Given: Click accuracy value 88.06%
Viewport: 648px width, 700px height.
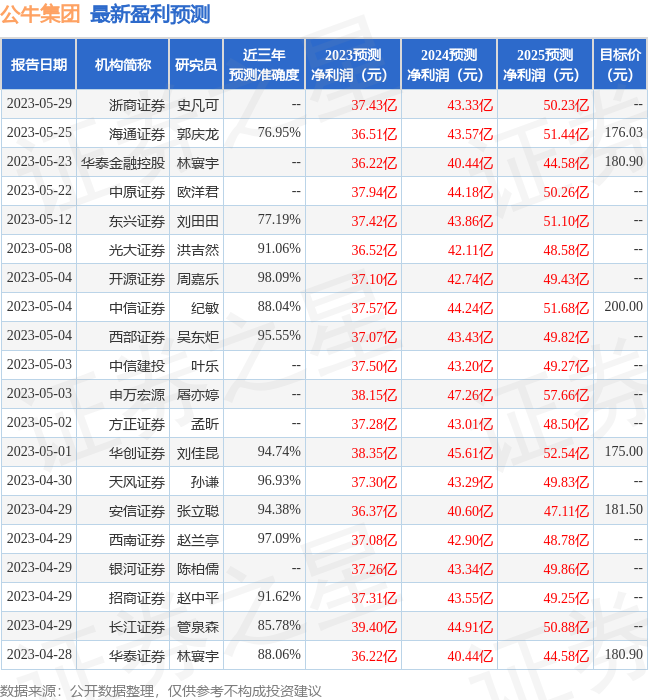Looking at the screenshot, I should pos(279,655).
